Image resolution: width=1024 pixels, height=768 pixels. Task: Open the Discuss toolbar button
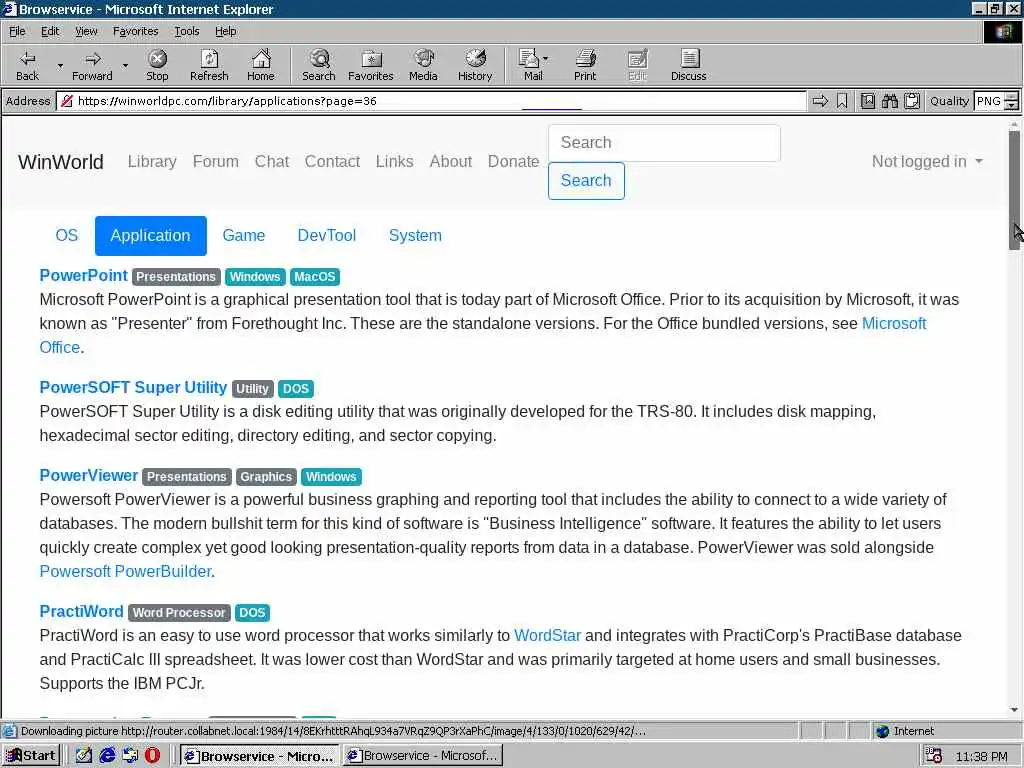tap(688, 65)
